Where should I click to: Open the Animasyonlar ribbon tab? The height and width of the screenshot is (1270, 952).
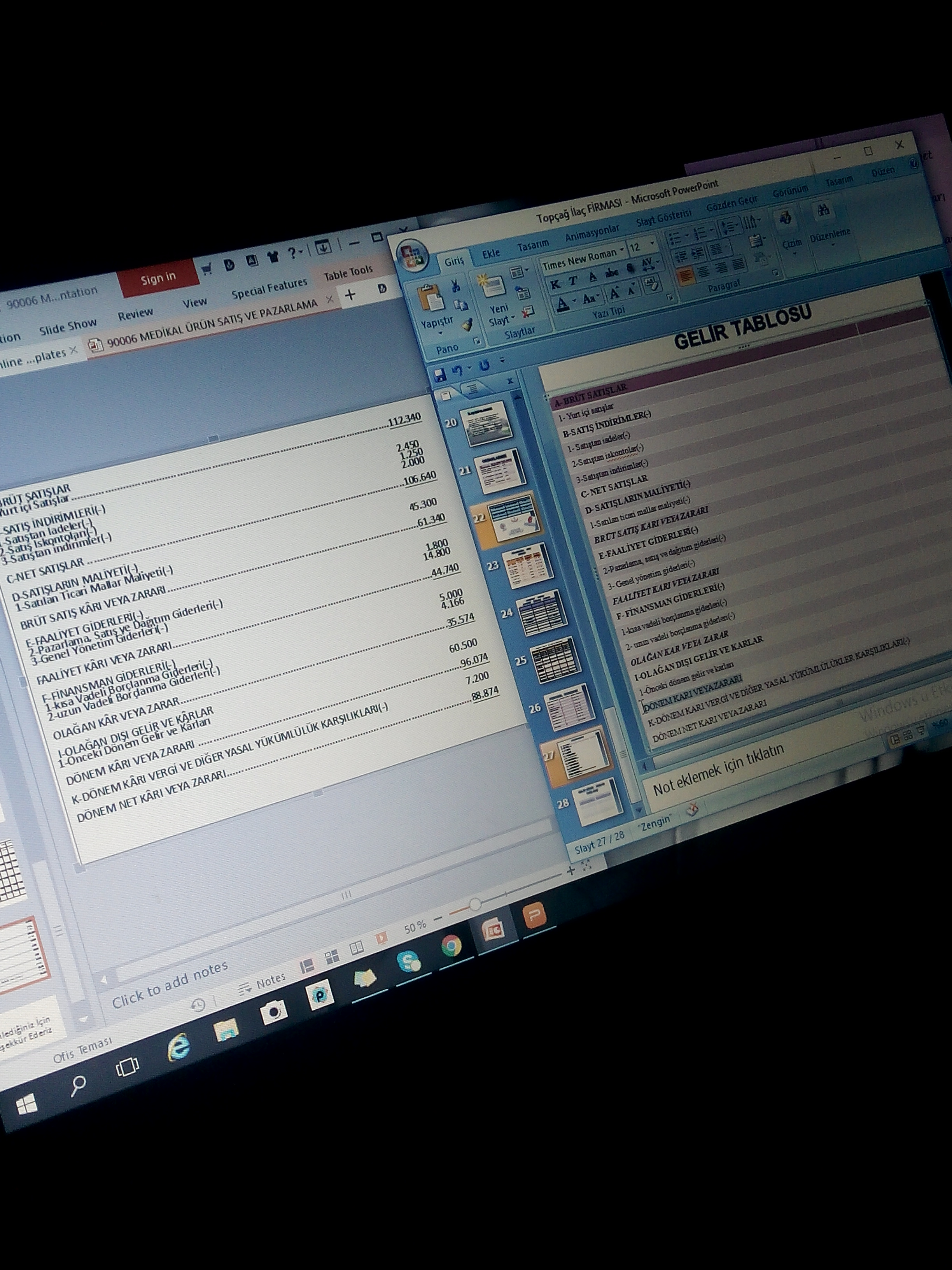pos(591,233)
